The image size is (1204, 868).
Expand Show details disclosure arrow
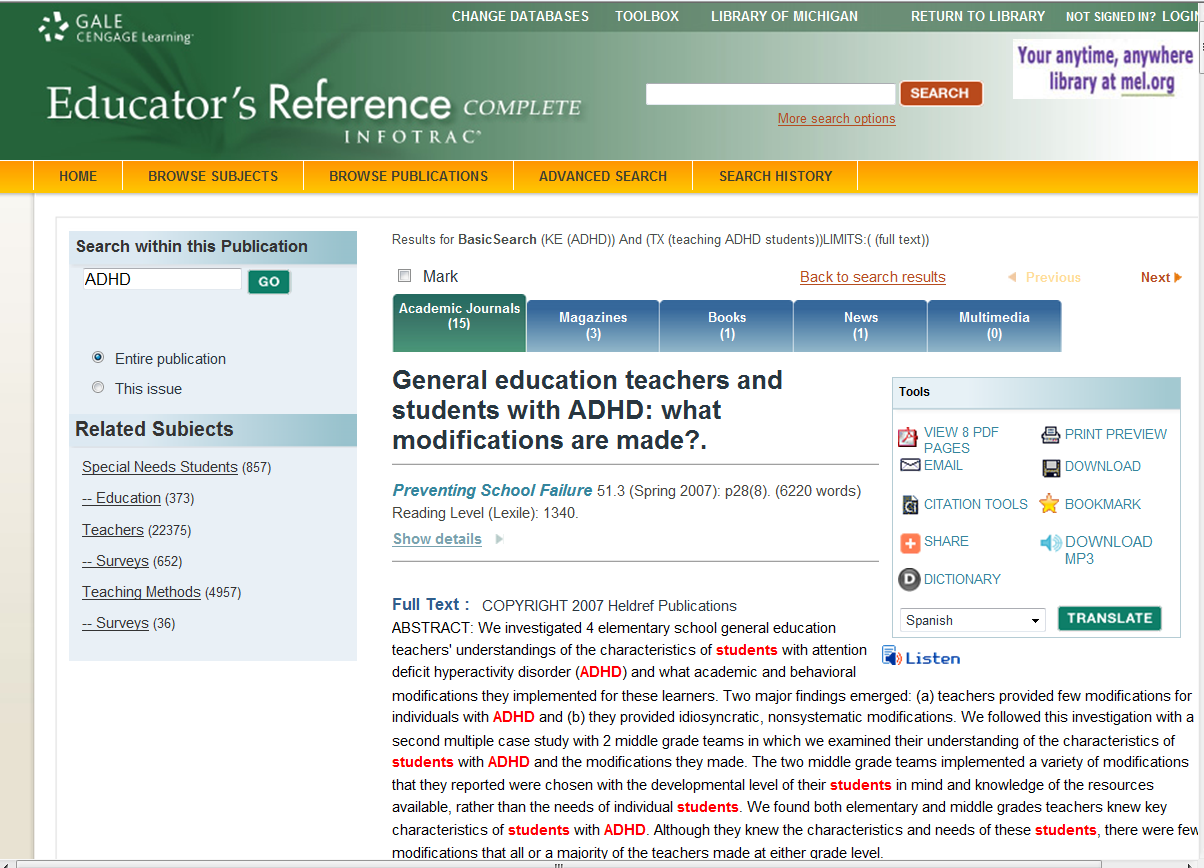coord(499,539)
